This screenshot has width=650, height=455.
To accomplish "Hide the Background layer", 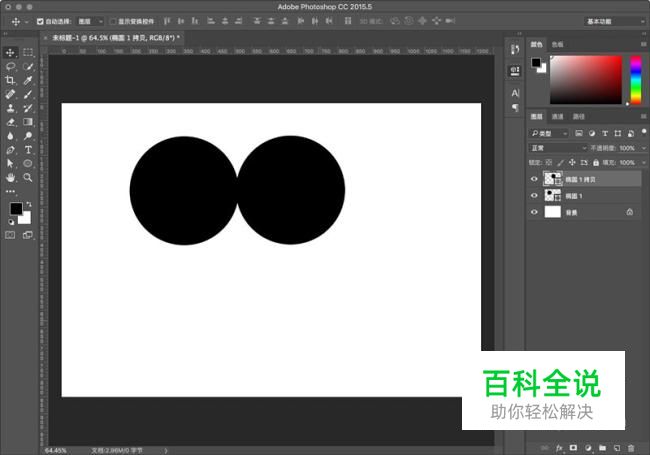I will point(534,212).
